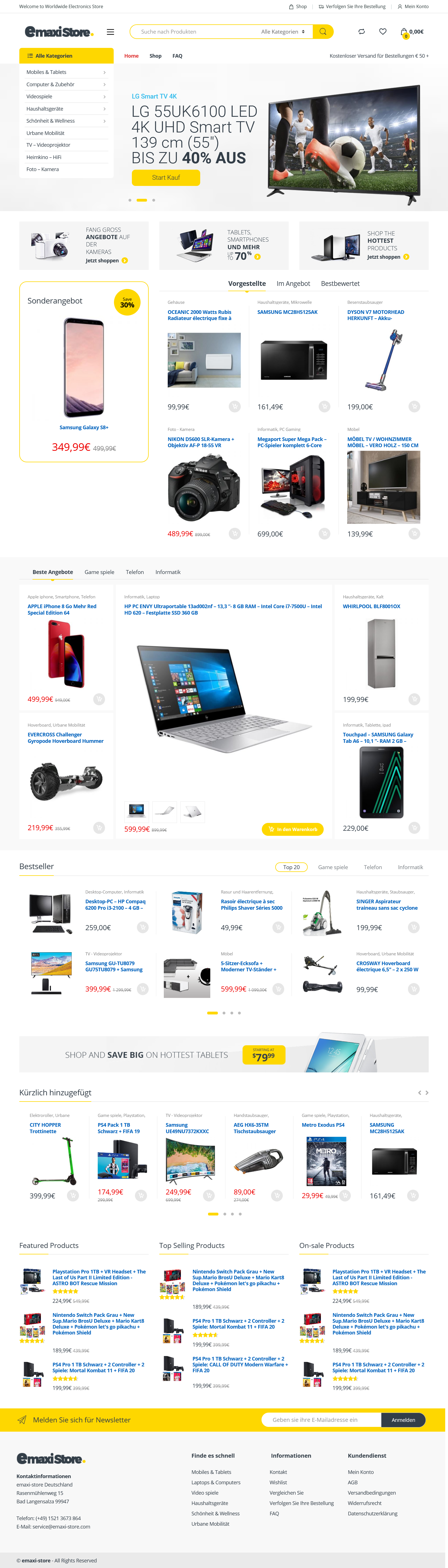Add DYSON V7 MOTORHEAD to cart
This screenshot has height=1568, width=448.
tap(414, 406)
